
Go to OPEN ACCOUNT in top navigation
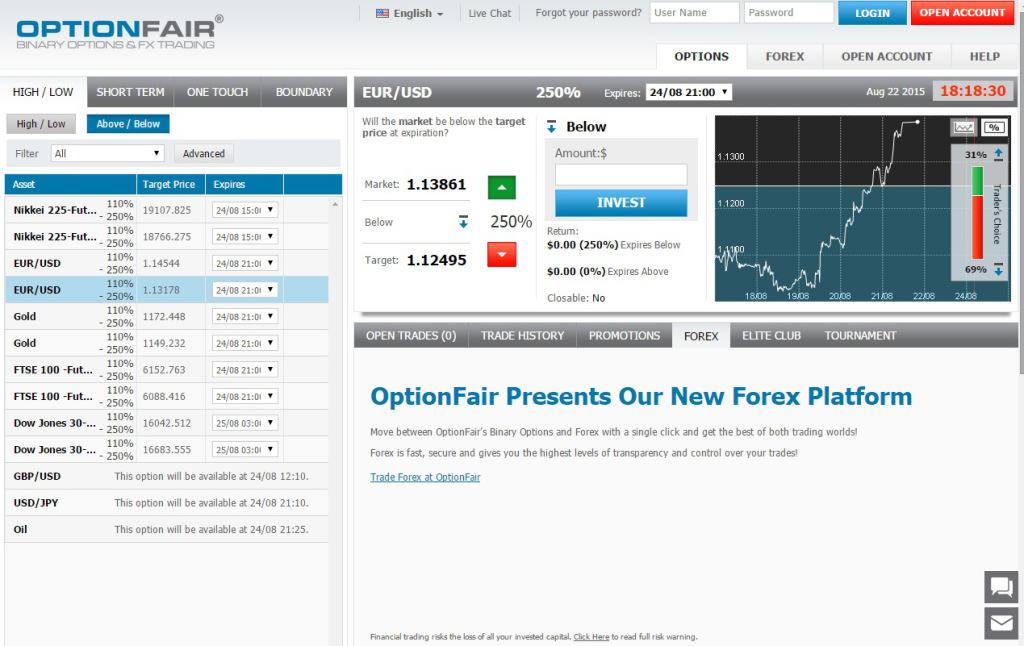[x=887, y=57]
